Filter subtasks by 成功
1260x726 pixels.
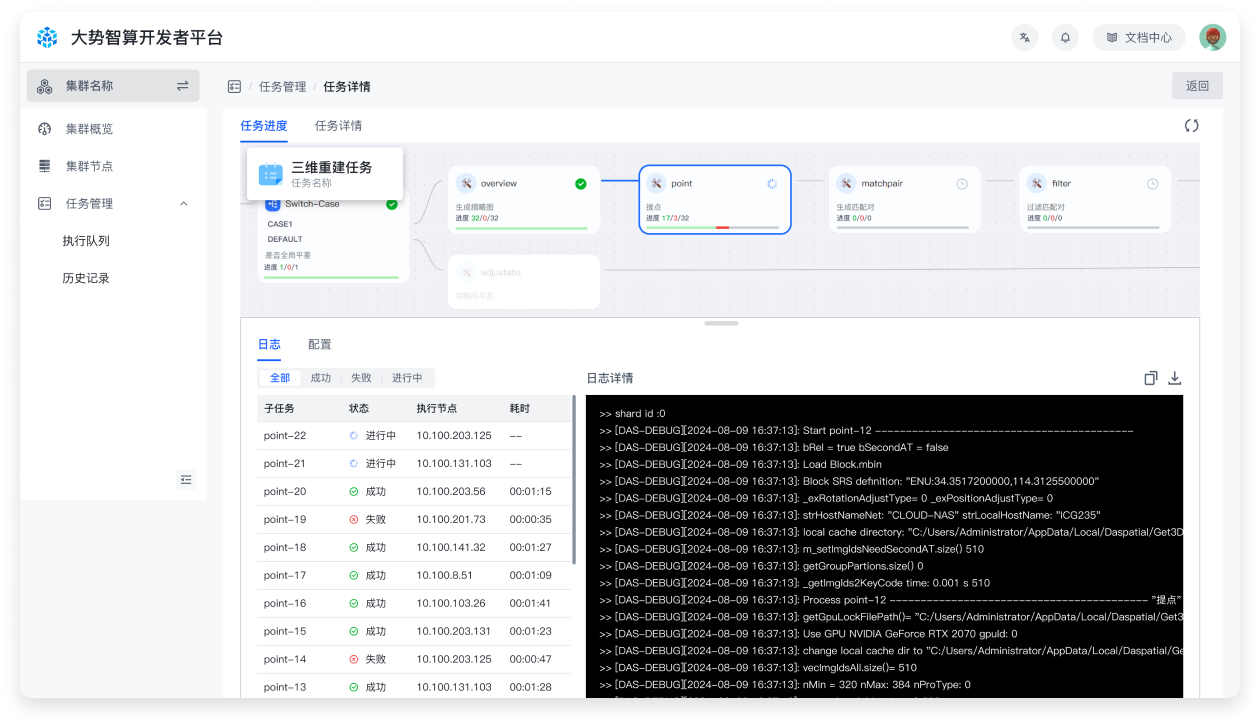320,379
